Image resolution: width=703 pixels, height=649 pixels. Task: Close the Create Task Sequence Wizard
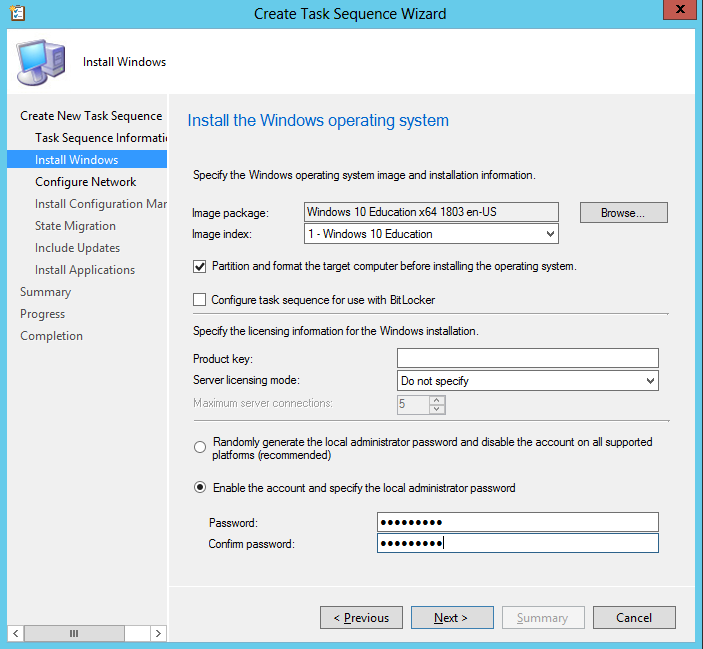click(x=680, y=9)
